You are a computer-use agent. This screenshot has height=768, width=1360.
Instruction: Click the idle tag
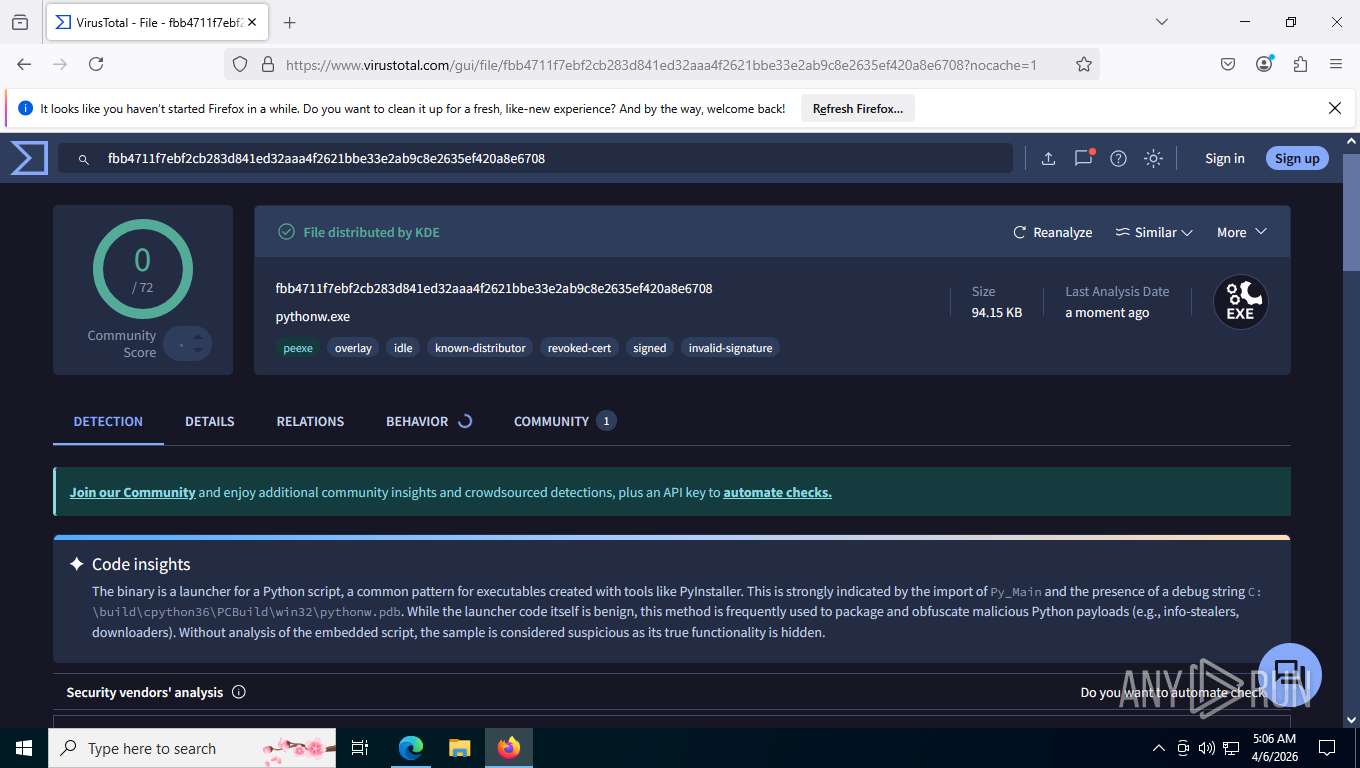[x=403, y=348]
